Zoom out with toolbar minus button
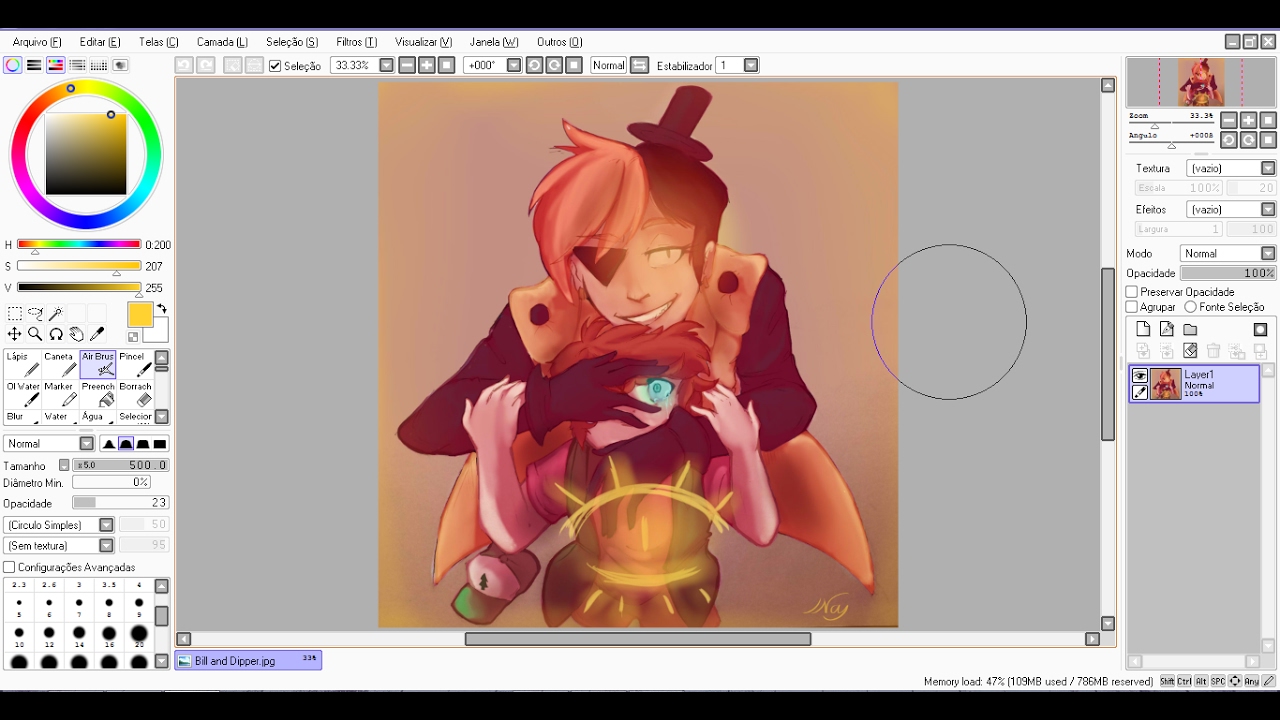The height and width of the screenshot is (720, 1280). pyautogui.click(x=406, y=65)
